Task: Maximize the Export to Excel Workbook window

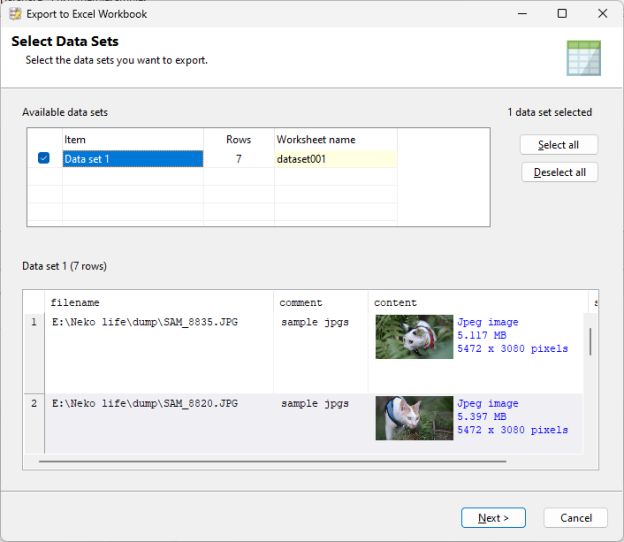Action: click(x=562, y=14)
